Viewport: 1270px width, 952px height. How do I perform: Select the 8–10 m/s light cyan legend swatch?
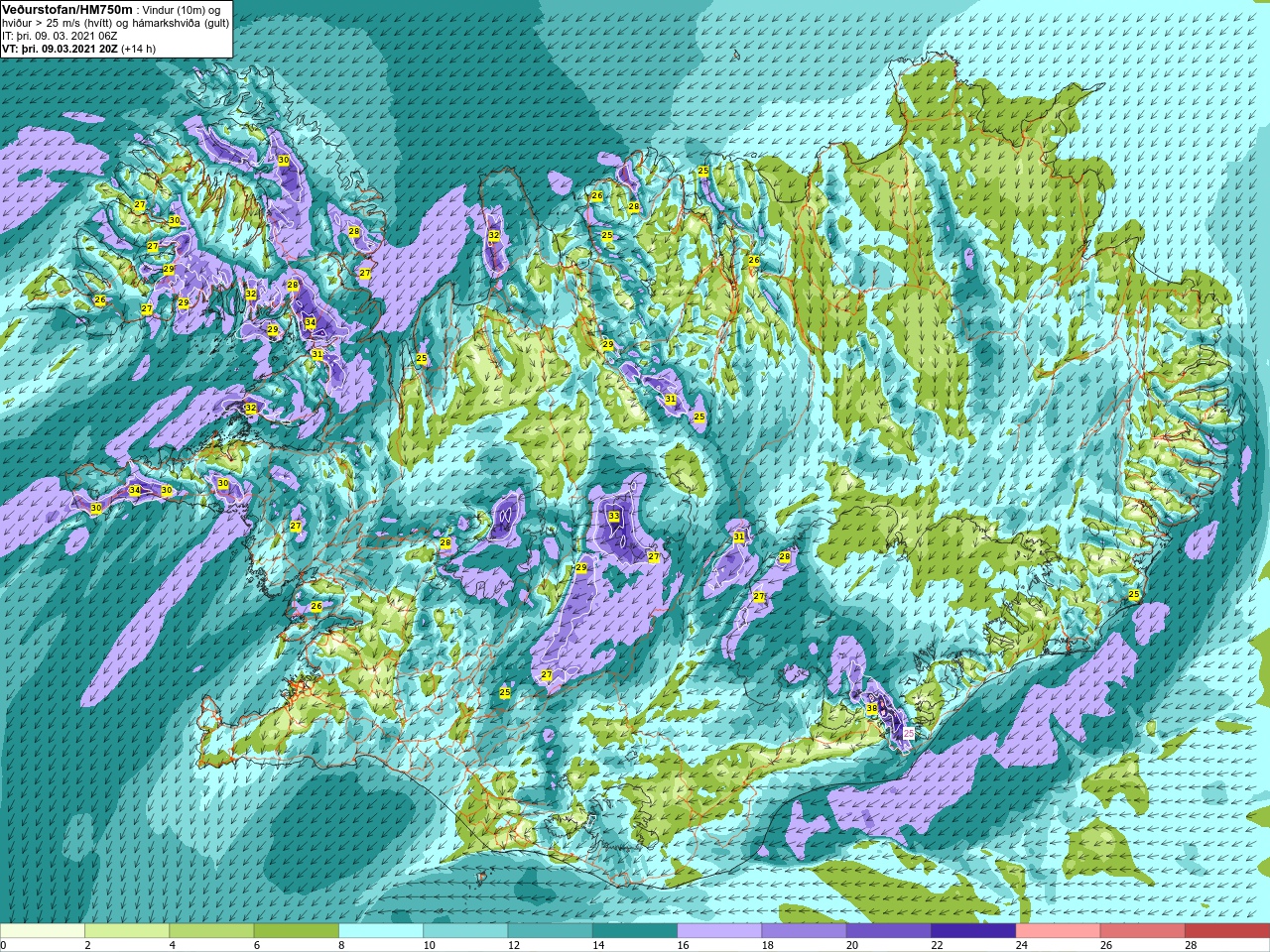click(381, 931)
